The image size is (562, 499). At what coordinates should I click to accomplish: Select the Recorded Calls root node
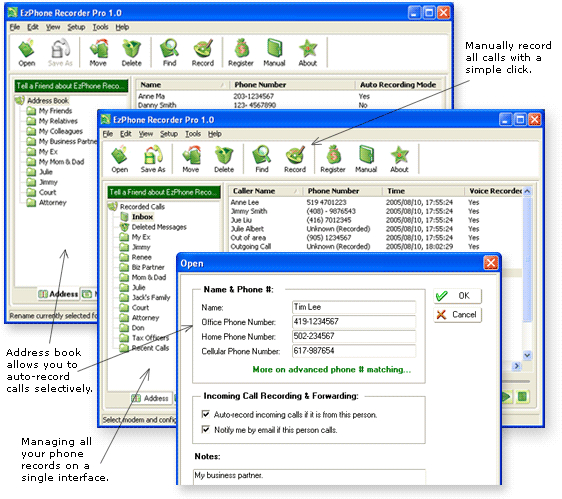142,207
